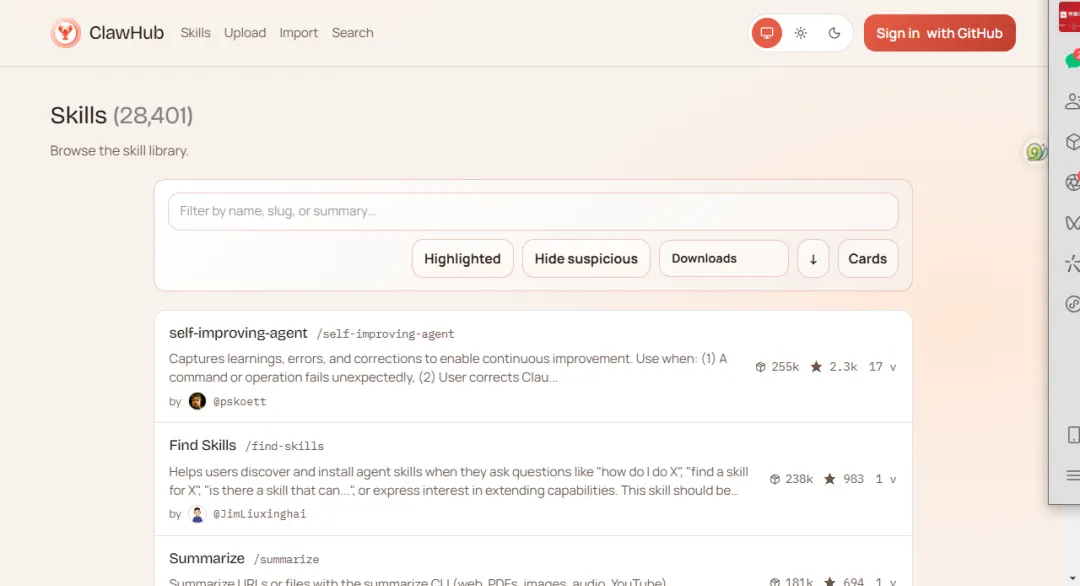Click the red avatar at sidebar top
Image resolution: width=1080 pixels, height=586 pixels.
coord(1069,16)
